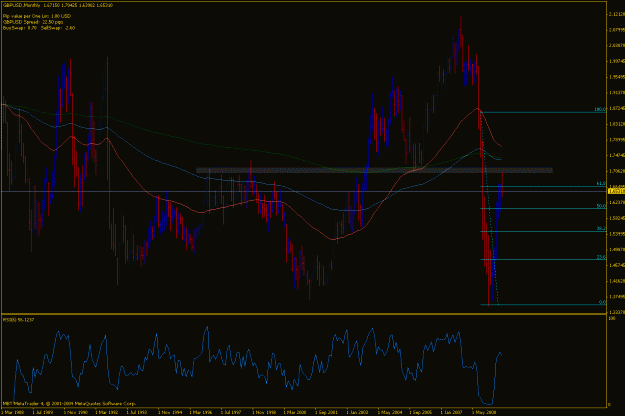This screenshot has width=625, height=416.
Task: Click the 1 Mar 1996 date label
Action: pyautogui.click(x=200, y=412)
